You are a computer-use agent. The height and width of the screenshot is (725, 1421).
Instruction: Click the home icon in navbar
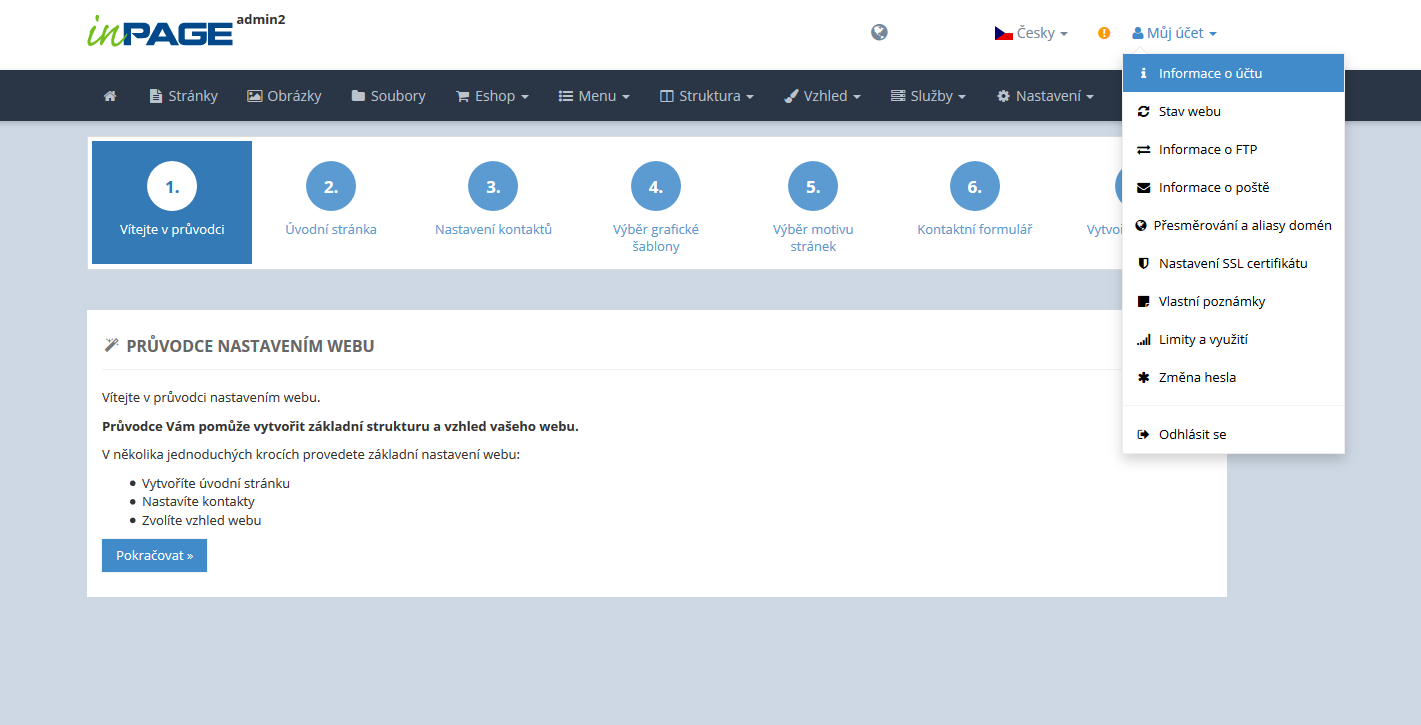110,96
